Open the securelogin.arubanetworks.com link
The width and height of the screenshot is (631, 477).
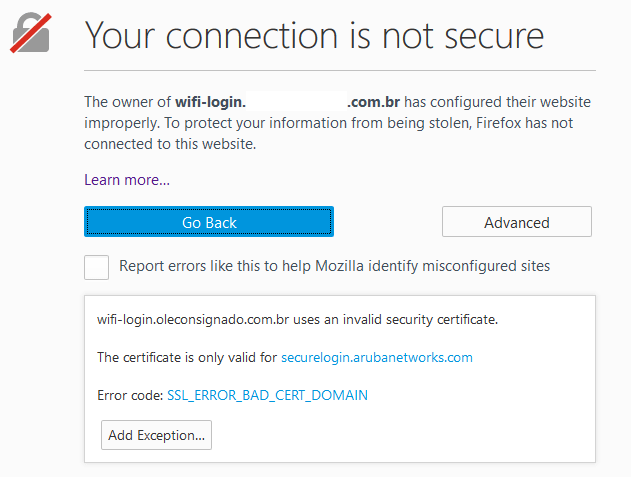click(x=376, y=357)
